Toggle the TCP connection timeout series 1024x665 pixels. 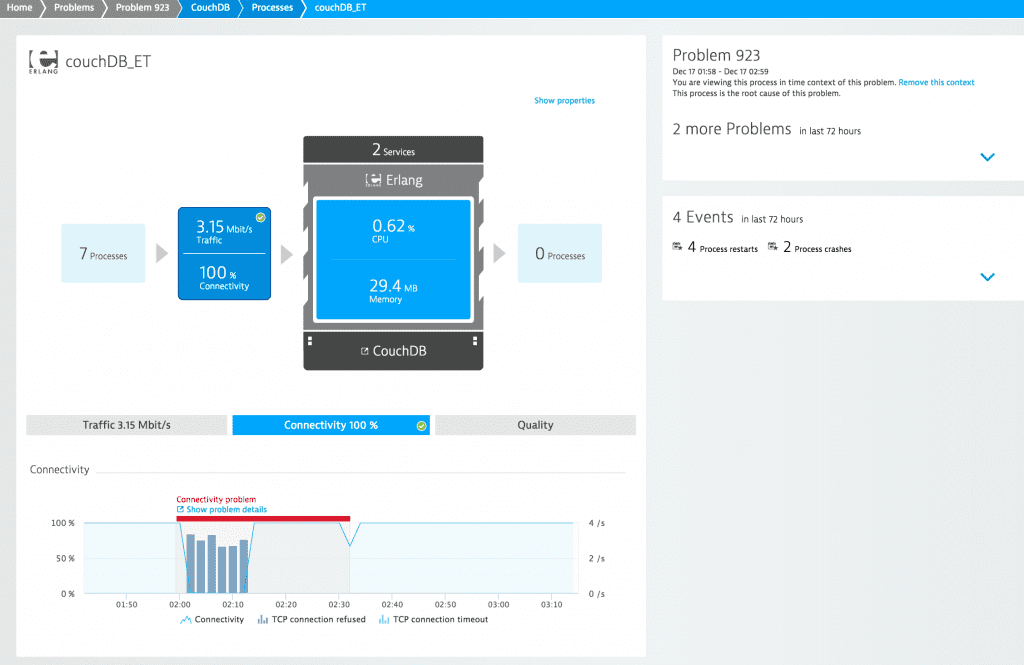434,618
